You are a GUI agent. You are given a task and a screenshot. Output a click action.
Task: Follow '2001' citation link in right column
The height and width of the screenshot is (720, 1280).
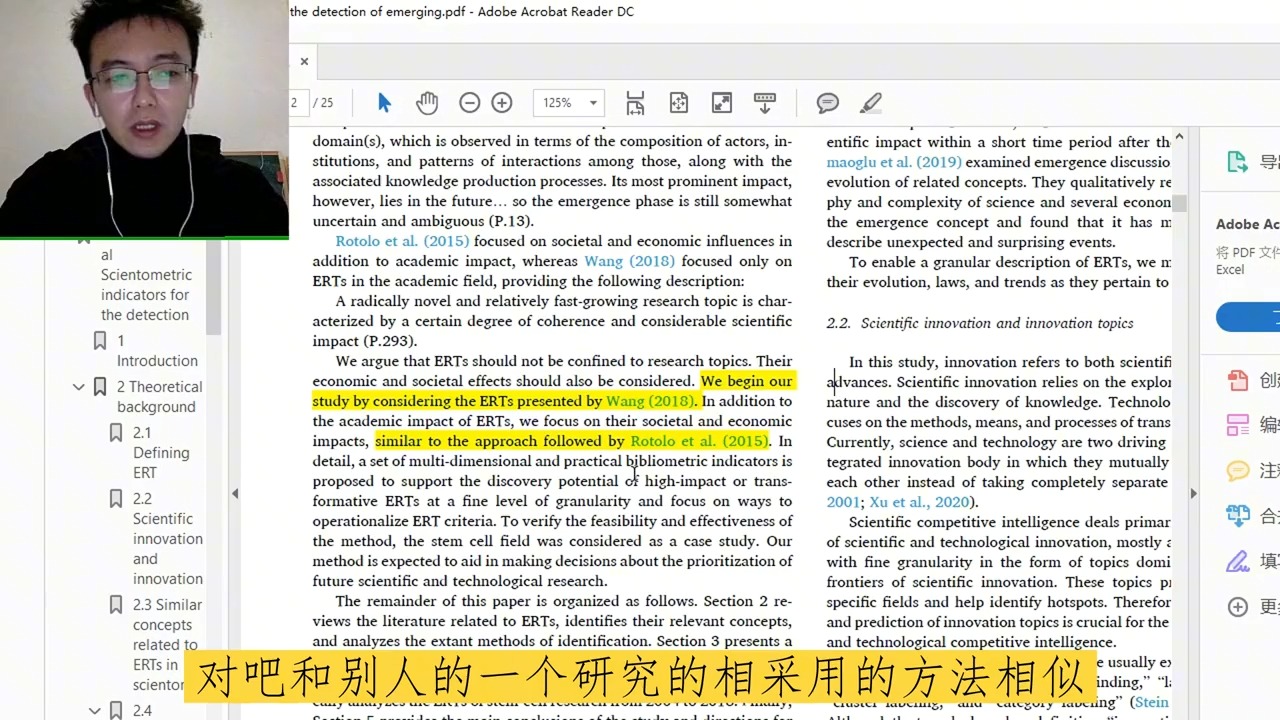[842, 502]
